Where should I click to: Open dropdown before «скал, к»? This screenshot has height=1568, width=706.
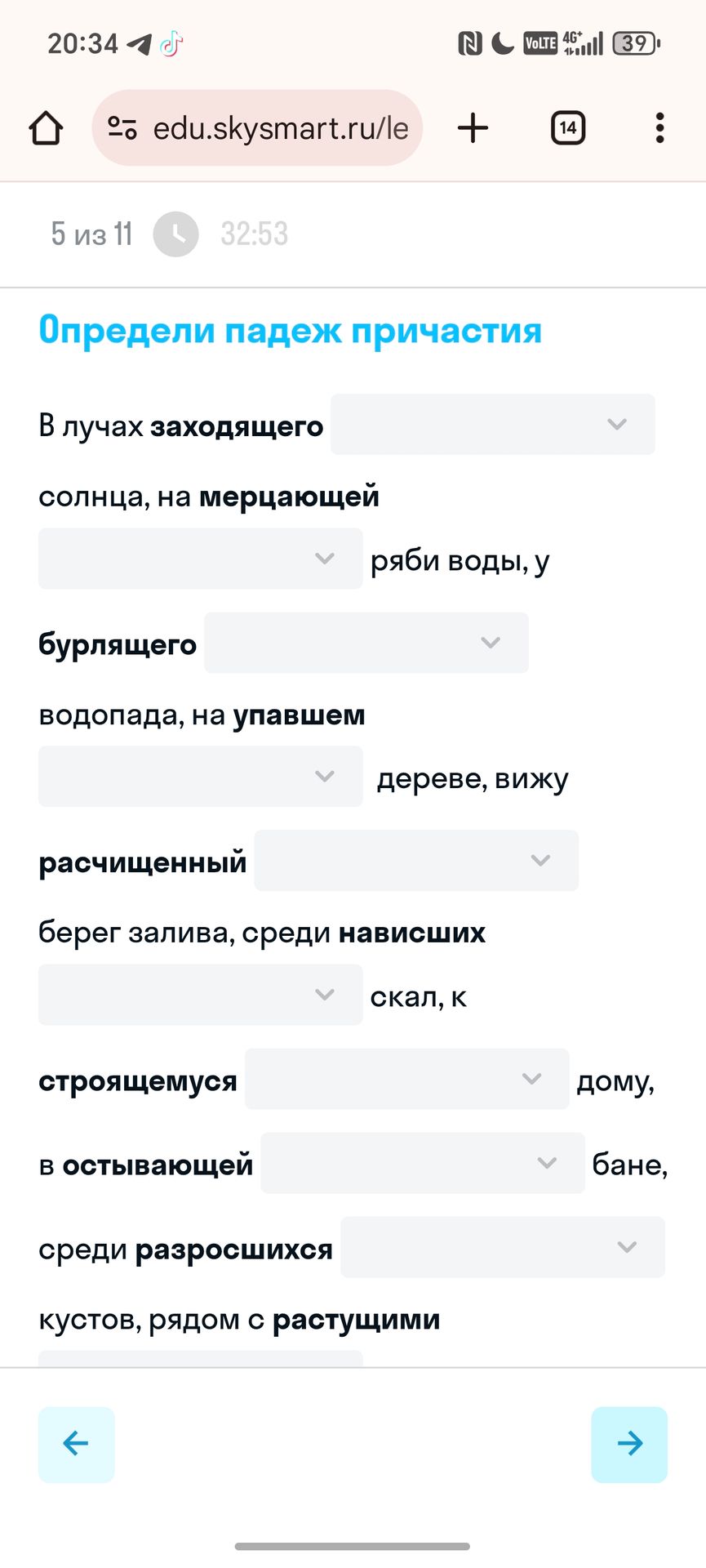click(x=200, y=995)
